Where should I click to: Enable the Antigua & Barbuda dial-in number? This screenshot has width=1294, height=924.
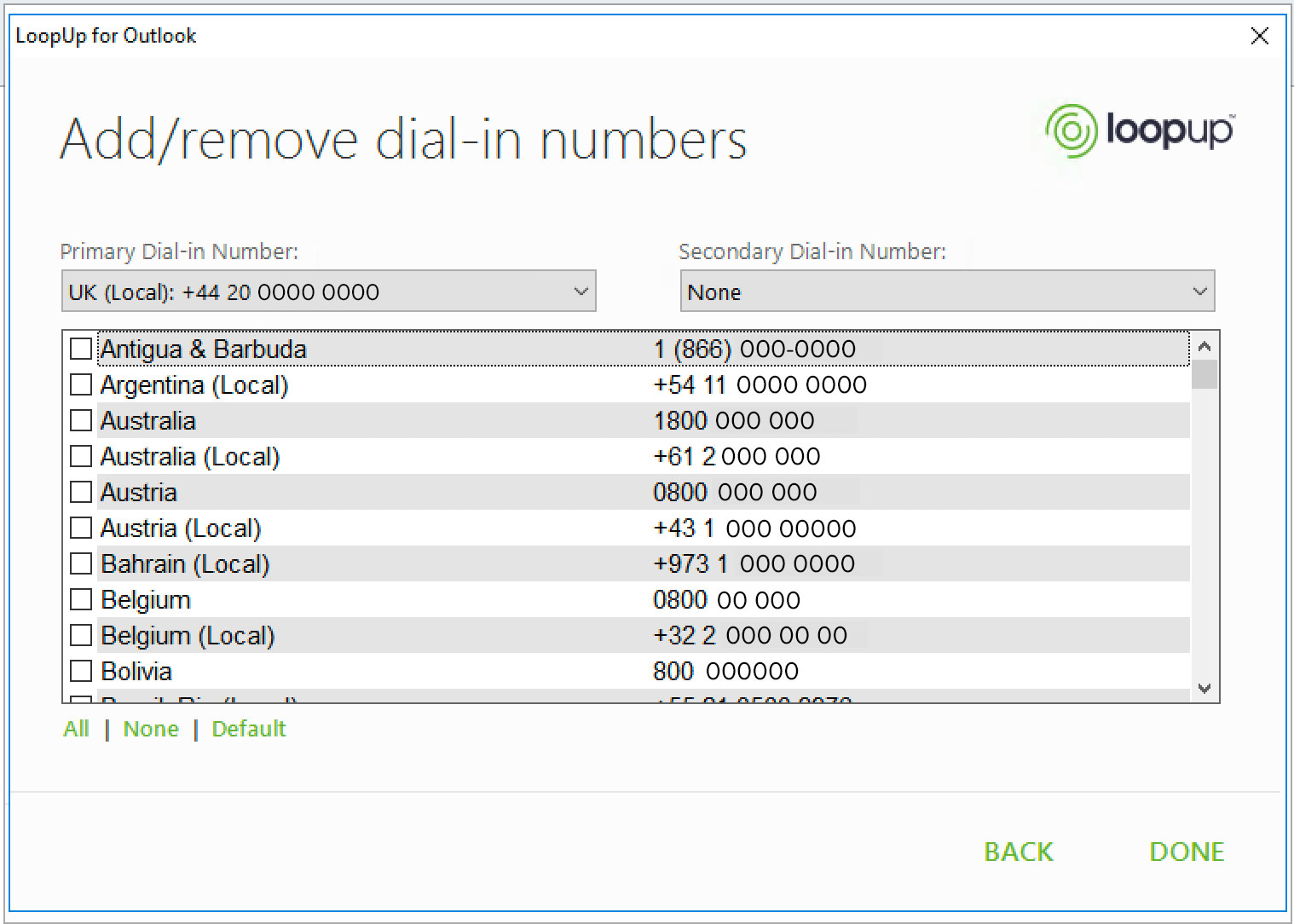click(x=81, y=348)
